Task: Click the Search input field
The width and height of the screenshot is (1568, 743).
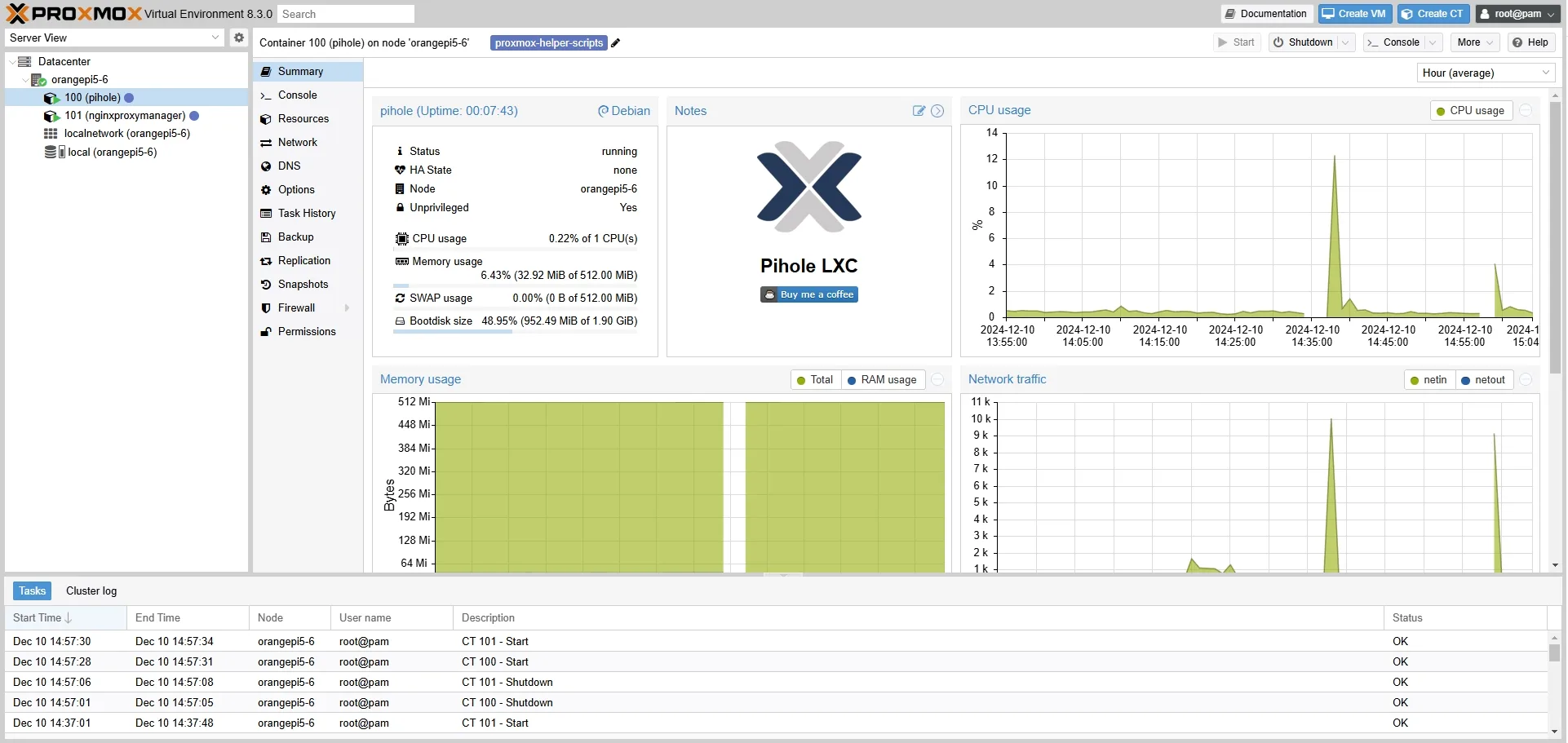Action: click(x=345, y=14)
